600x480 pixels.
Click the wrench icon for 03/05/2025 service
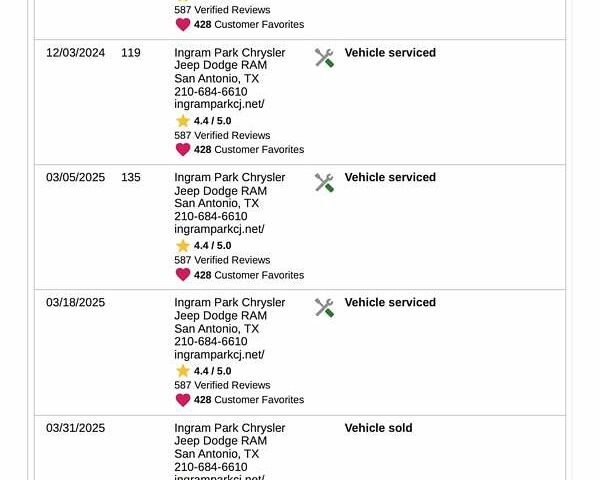[324, 183]
